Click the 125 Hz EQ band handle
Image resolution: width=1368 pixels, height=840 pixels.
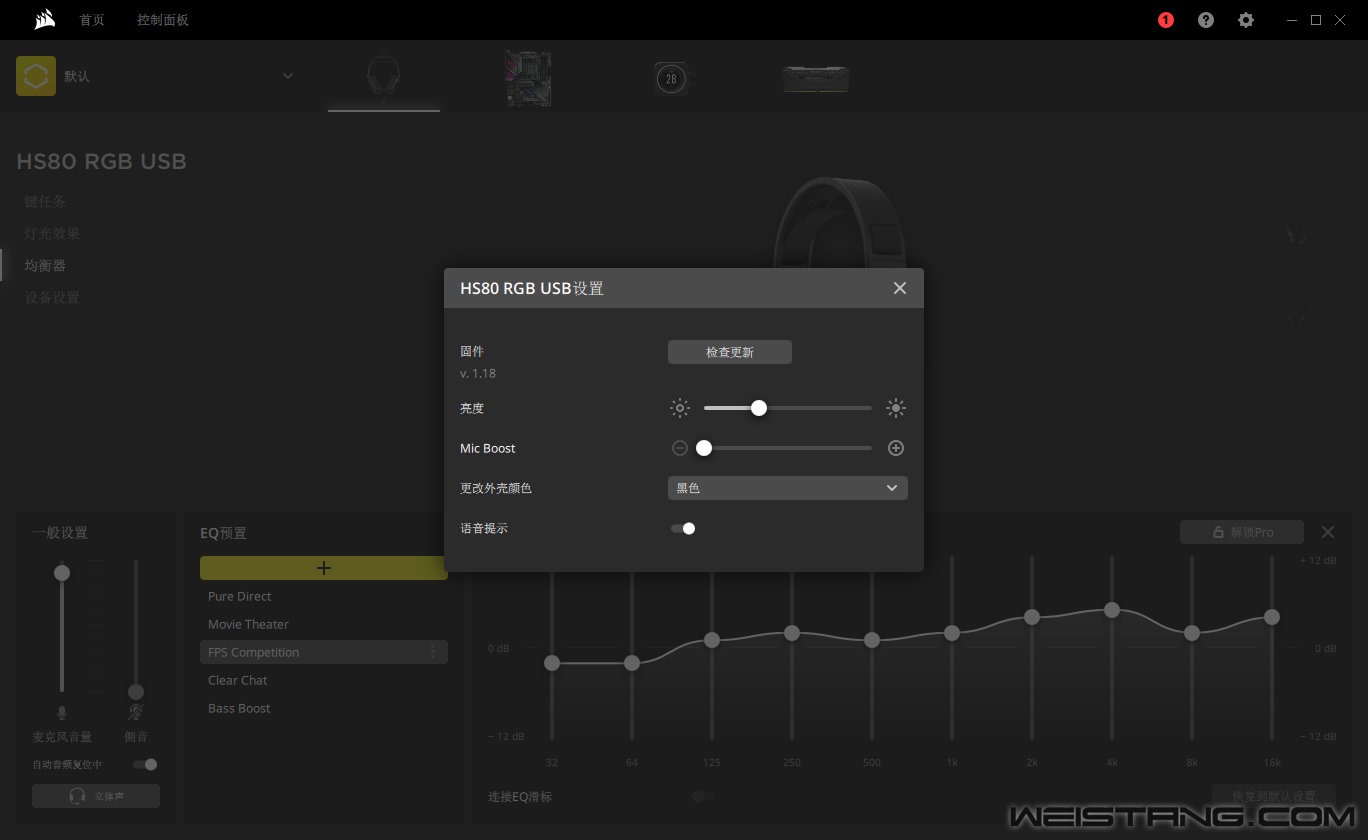pos(712,640)
